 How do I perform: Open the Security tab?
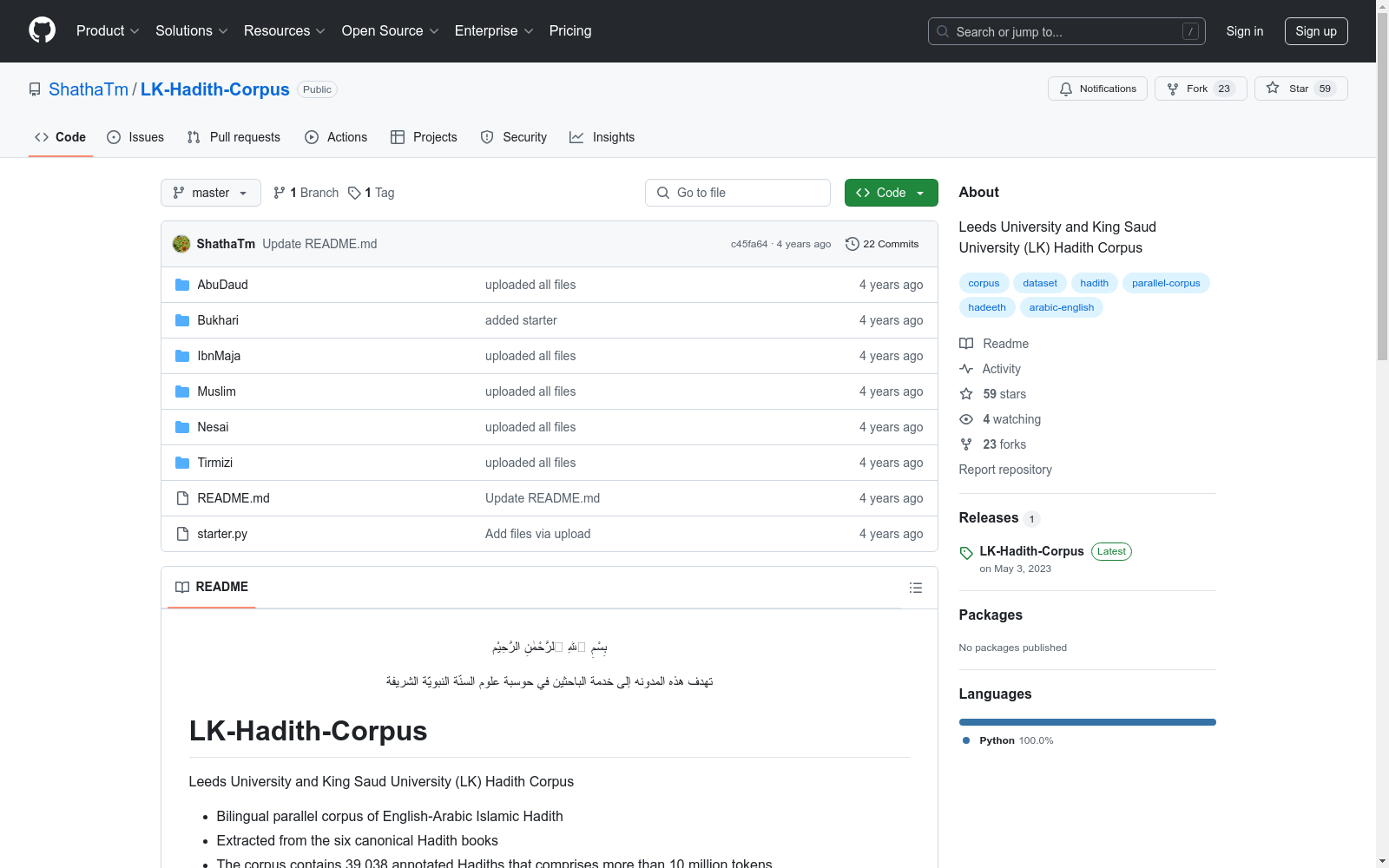click(514, 137)
